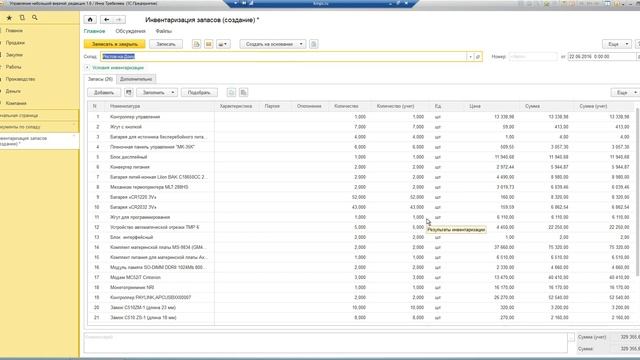Click the post document icon after Записать
Screen dimensions: 640x360
196,44
